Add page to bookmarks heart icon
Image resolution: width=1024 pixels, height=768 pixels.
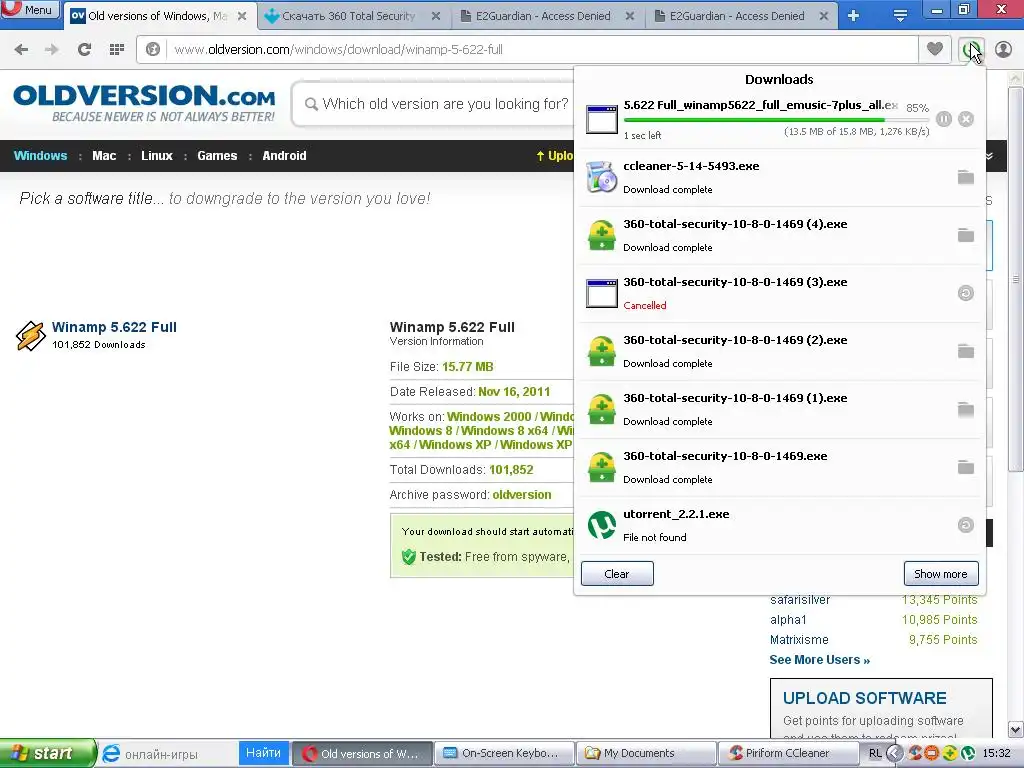935,49
